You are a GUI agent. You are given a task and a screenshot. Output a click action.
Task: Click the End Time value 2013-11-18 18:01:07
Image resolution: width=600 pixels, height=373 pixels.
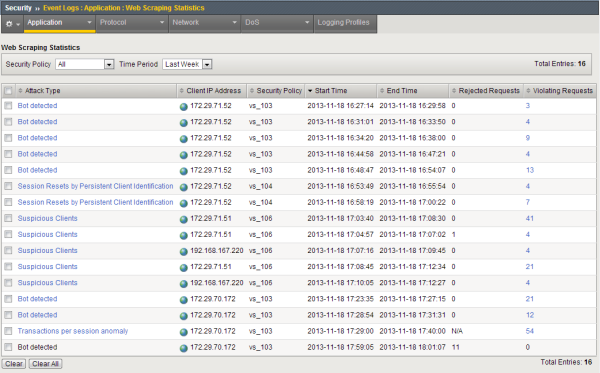[x=412, y=347]
